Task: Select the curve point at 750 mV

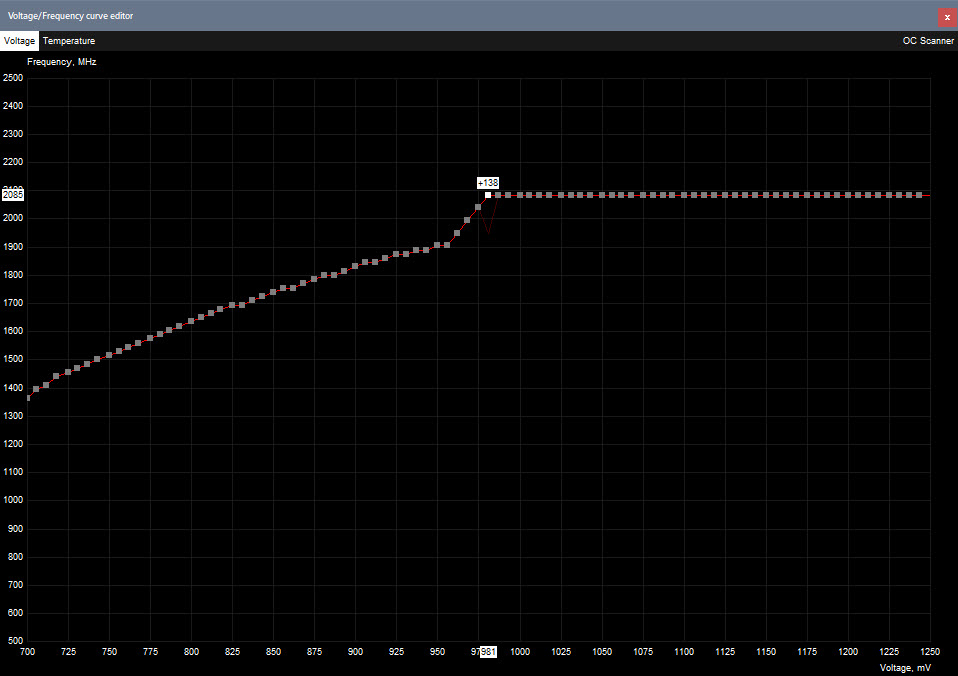Action: (x=109, y=355)
